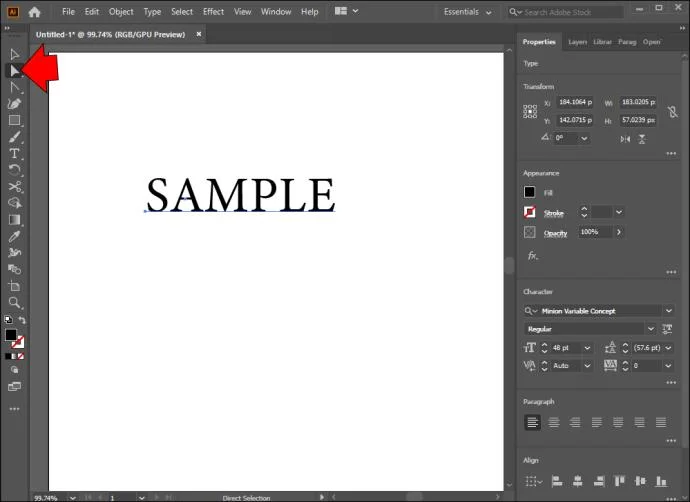Switch to the Layers panel tab
This screenshot has width=690, height=502.
point(577,42)
